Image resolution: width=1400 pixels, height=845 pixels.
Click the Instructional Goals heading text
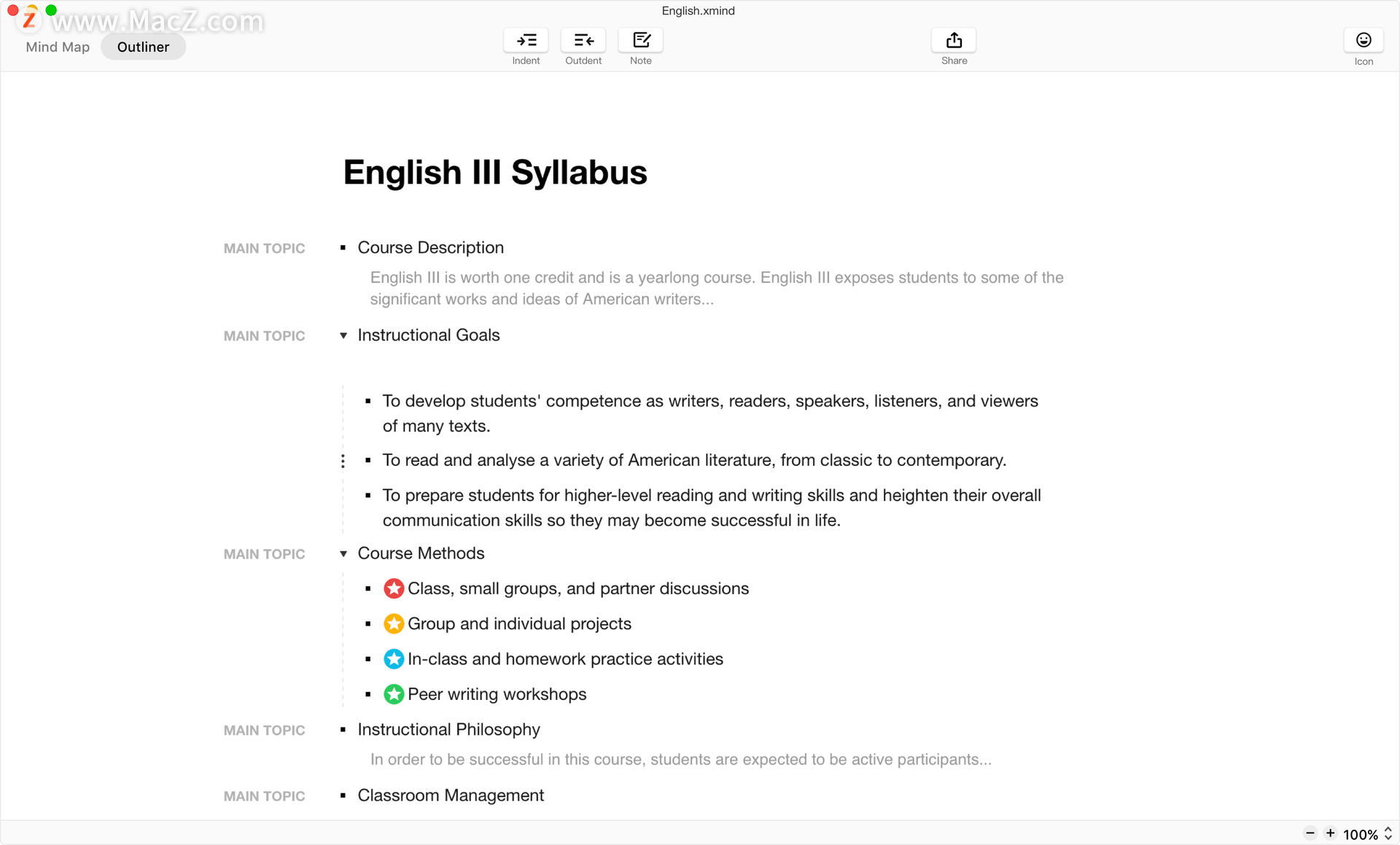(429, 335)
